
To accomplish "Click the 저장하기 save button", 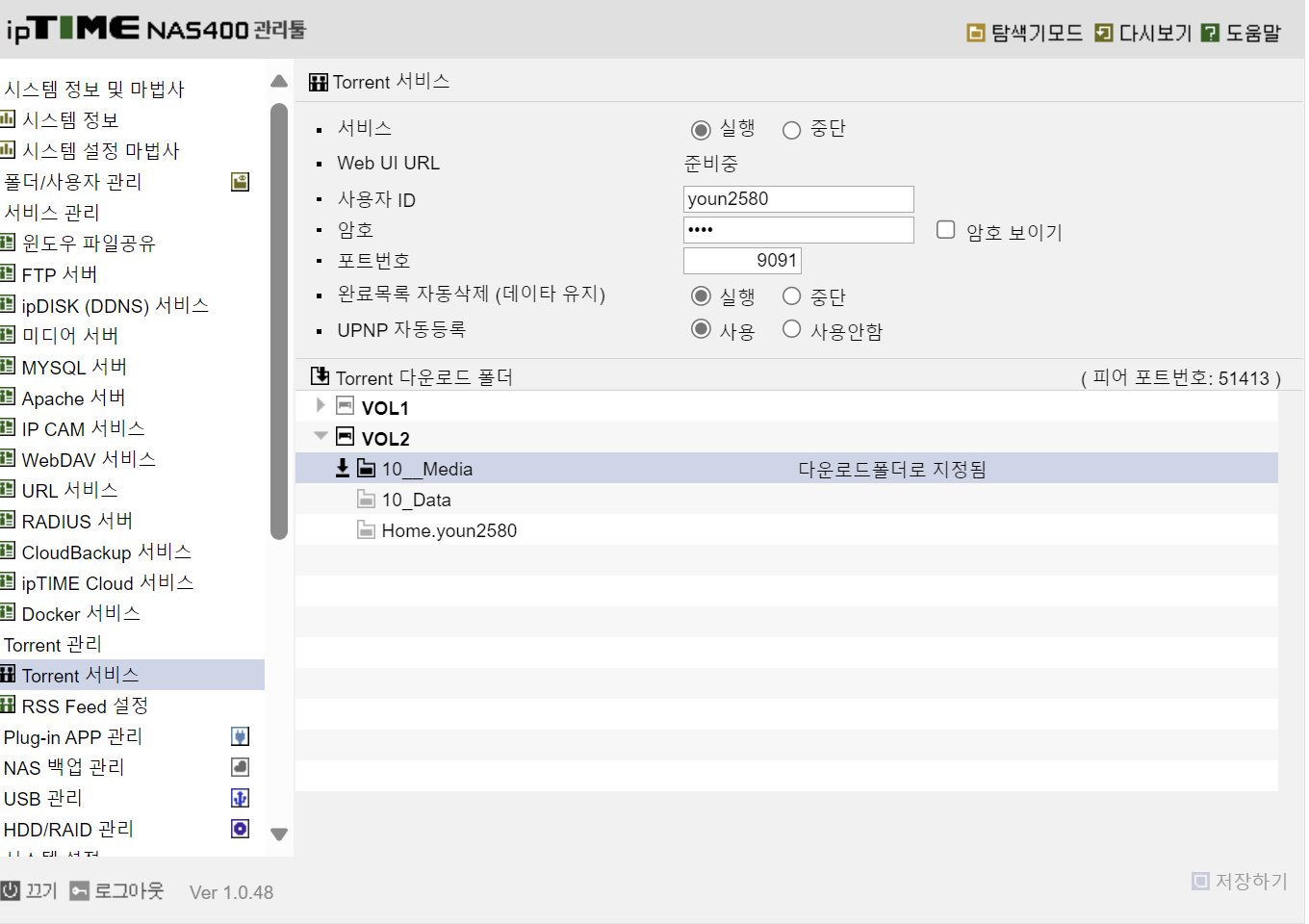I will point(1240,881).
